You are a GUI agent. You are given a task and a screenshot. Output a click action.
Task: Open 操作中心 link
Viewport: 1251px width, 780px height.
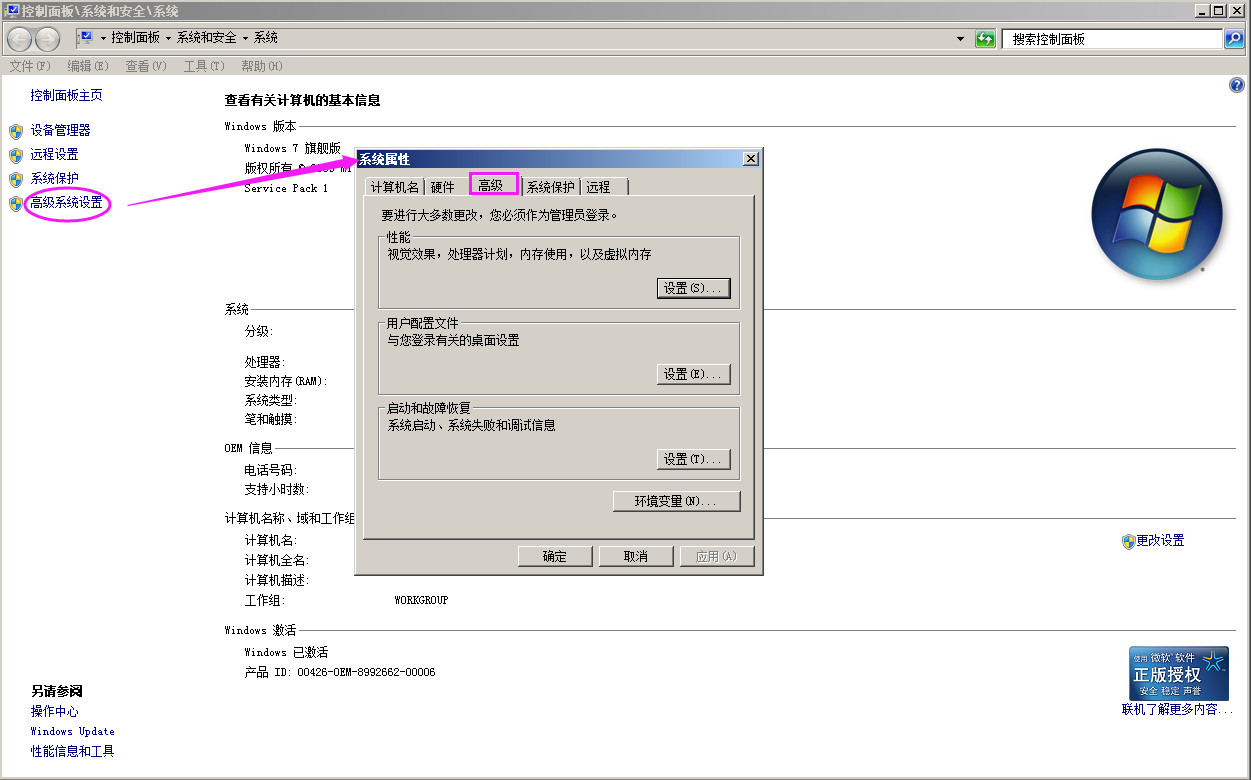point(54,712)
